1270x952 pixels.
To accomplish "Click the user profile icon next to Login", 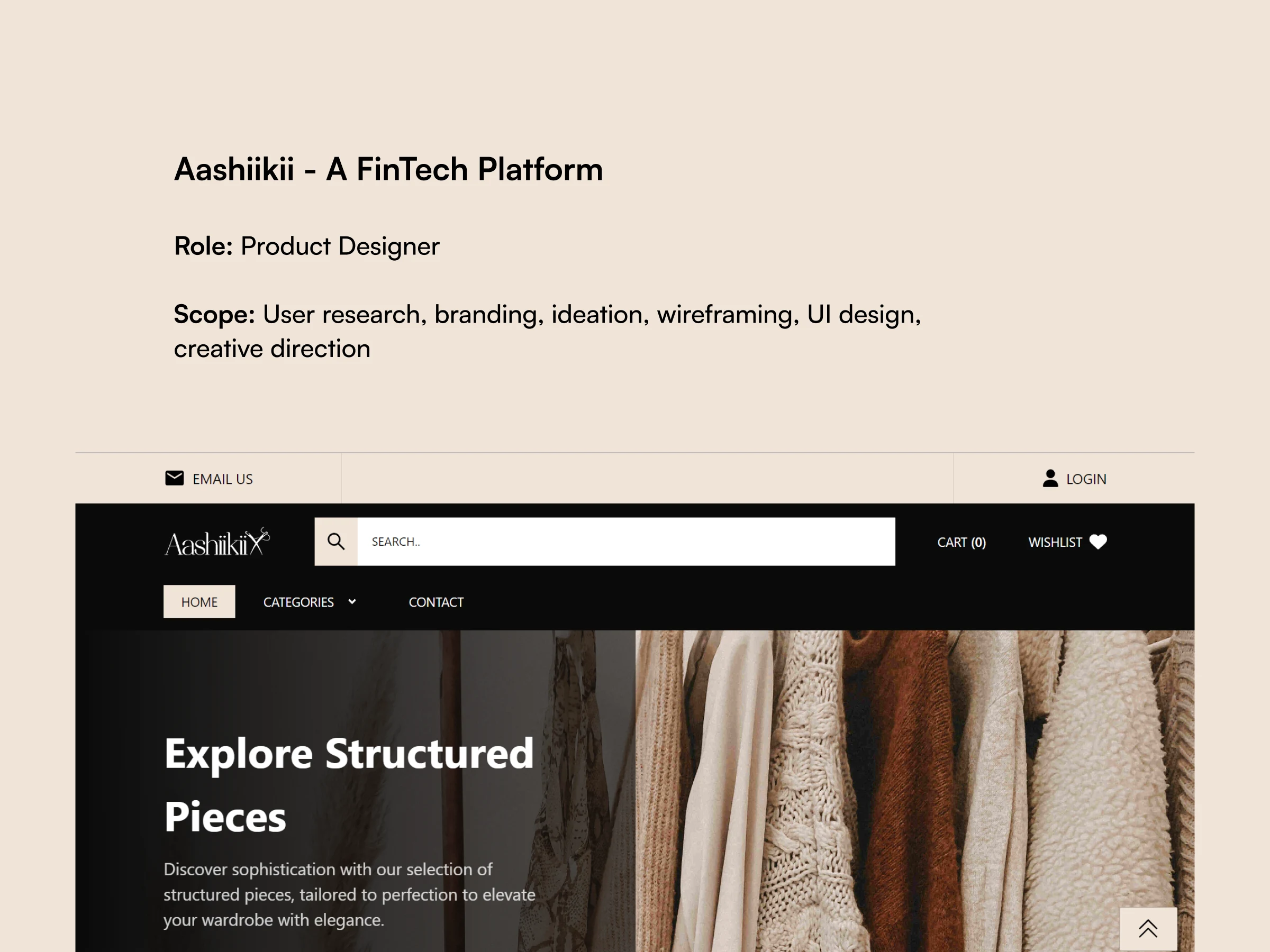I will 1050,478.
